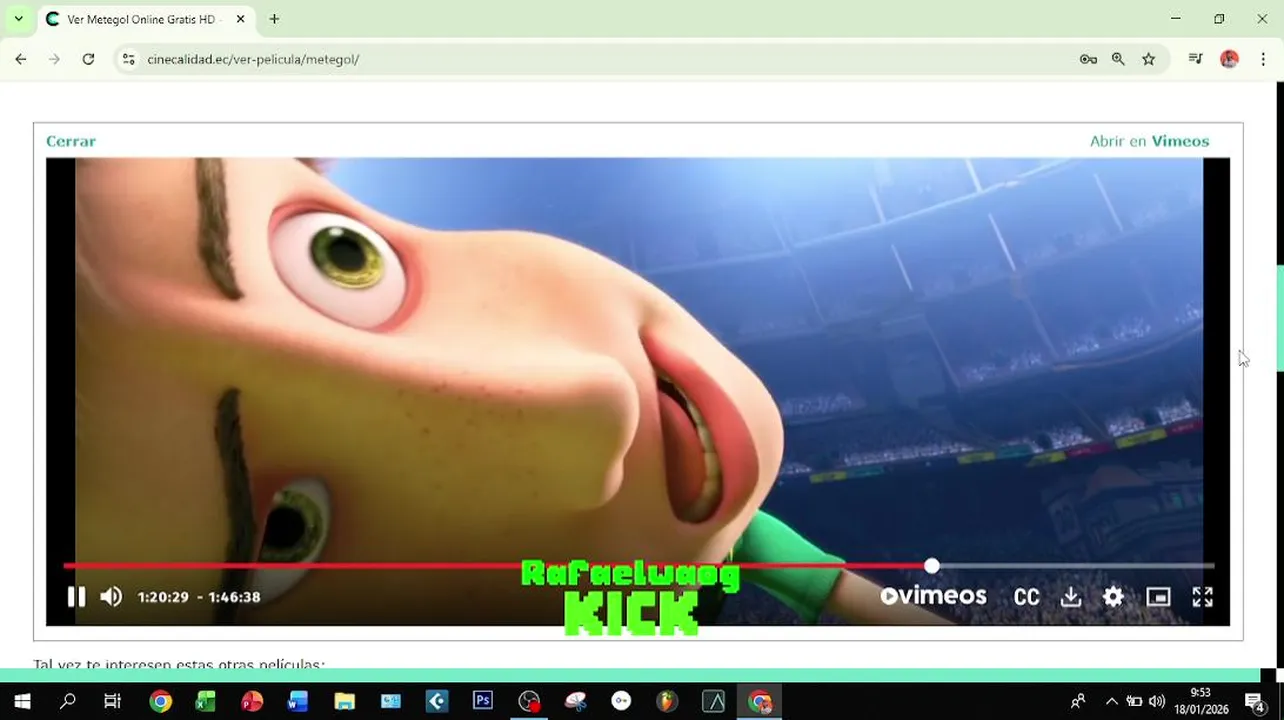Click the Cerrar link above player
Image resolution: width=1284 pixels, height=720 pixels.
(x=71, y=141)
